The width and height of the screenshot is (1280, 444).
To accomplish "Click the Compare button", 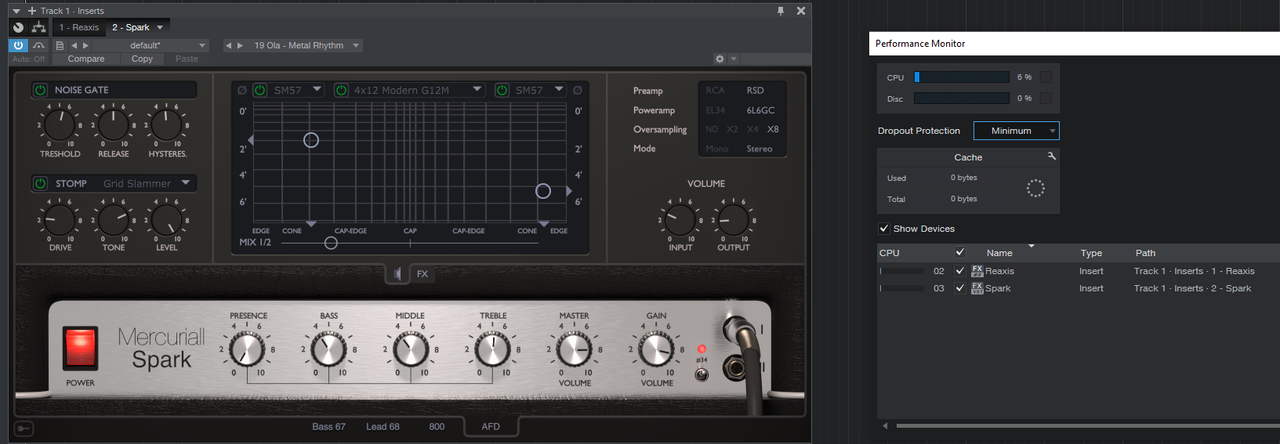I will click(86, 59).
